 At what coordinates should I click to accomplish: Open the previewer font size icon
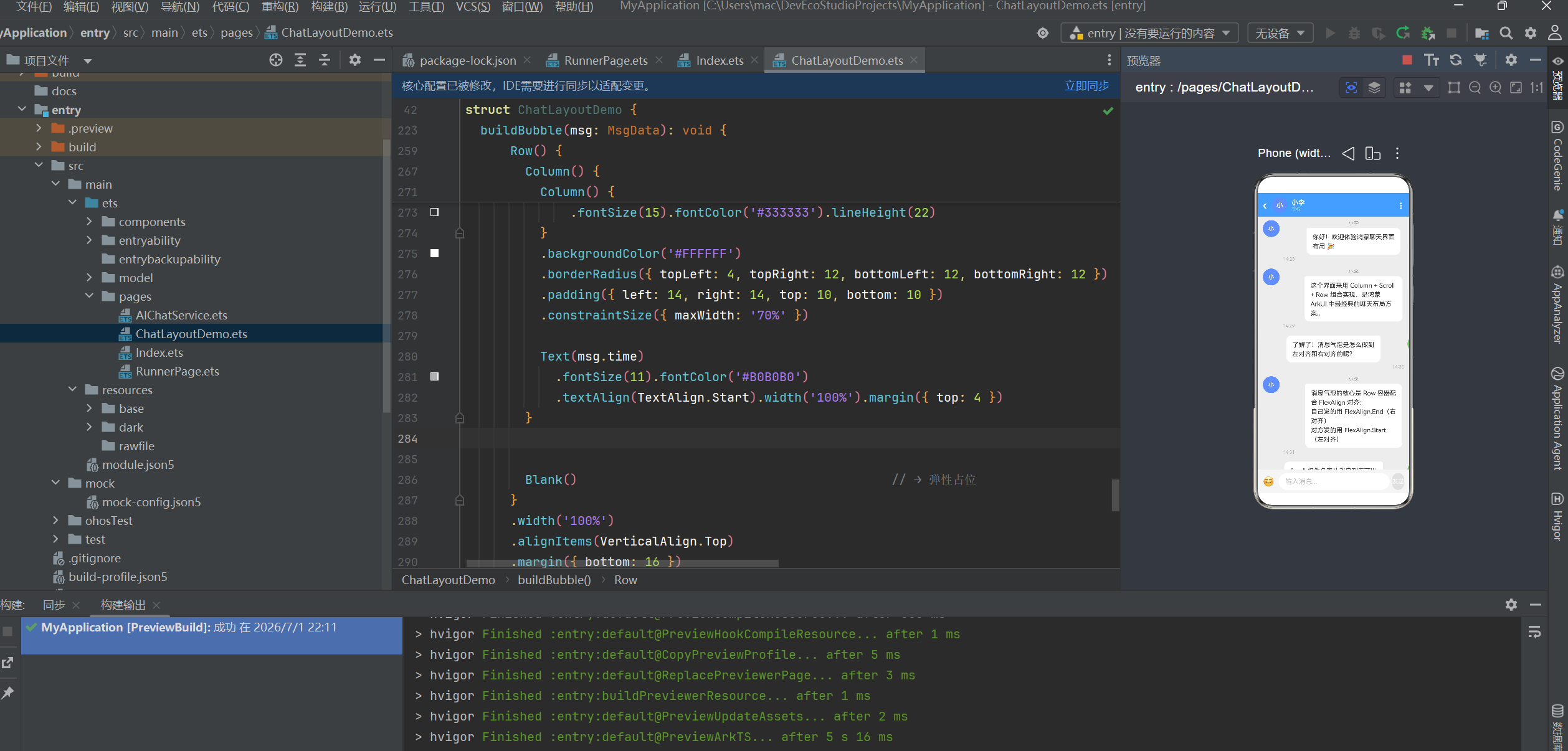pos(1432,60)
